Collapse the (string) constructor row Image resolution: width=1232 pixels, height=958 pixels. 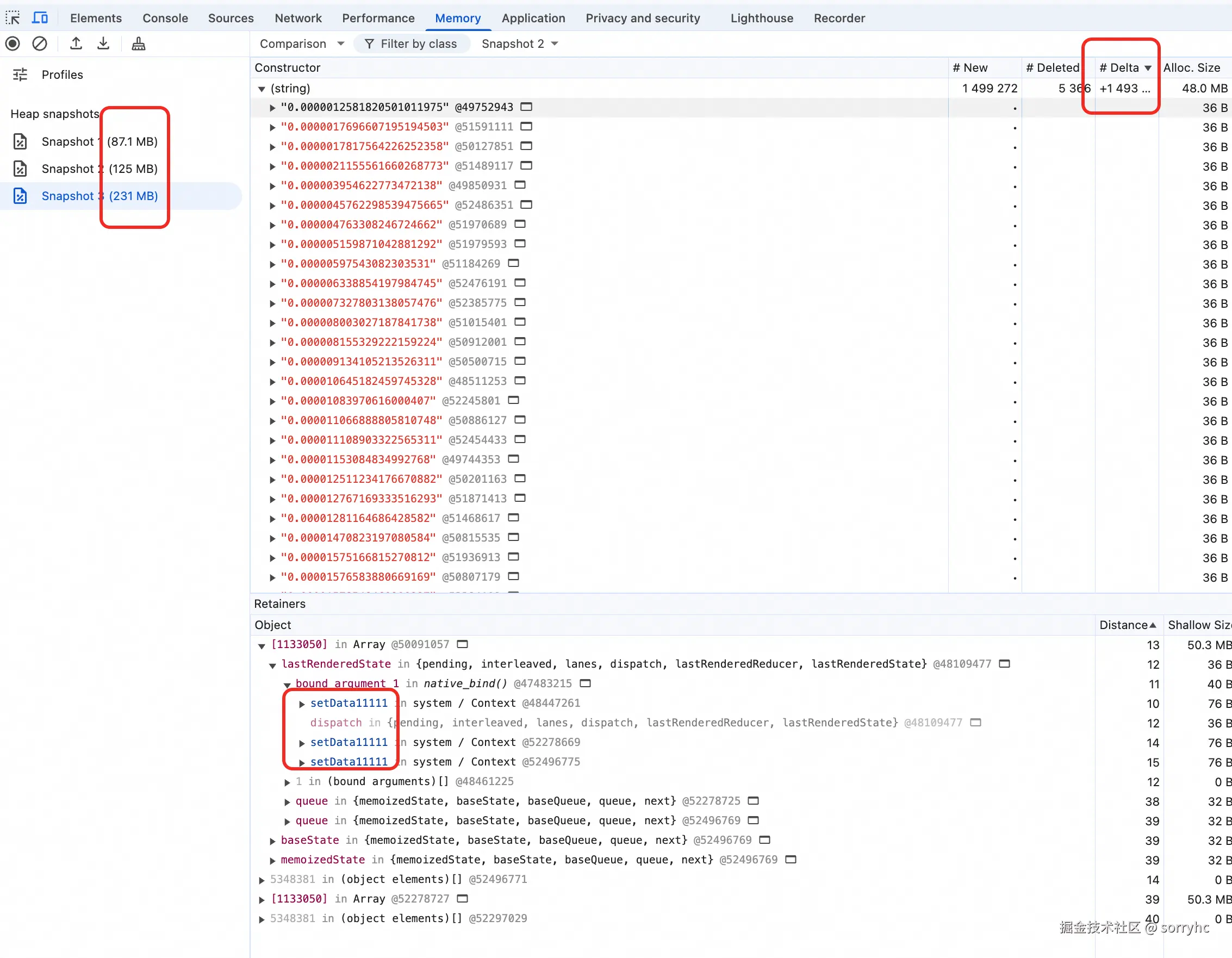(x=262, y=89)
